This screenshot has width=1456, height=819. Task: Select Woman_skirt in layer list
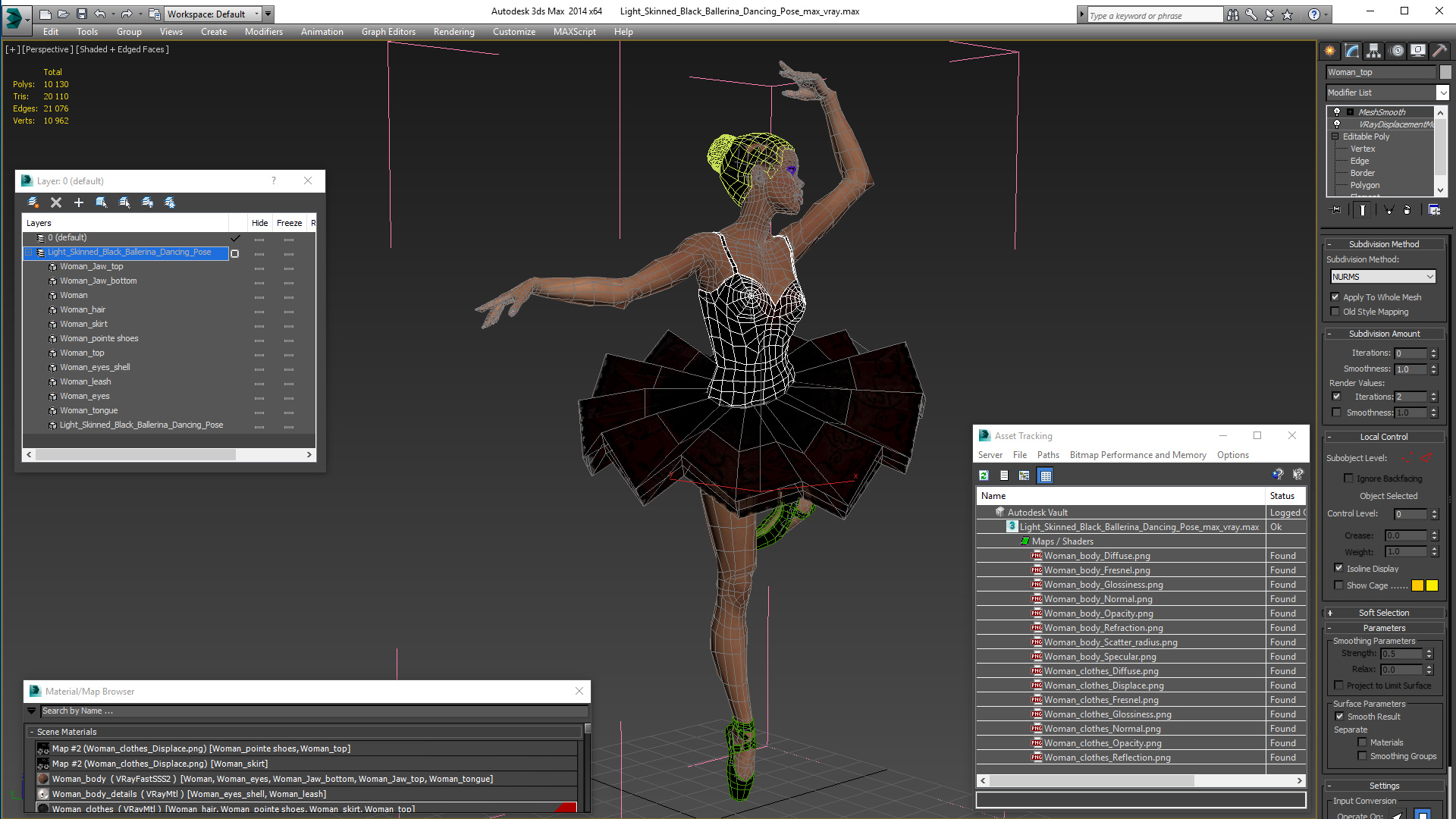83,324
